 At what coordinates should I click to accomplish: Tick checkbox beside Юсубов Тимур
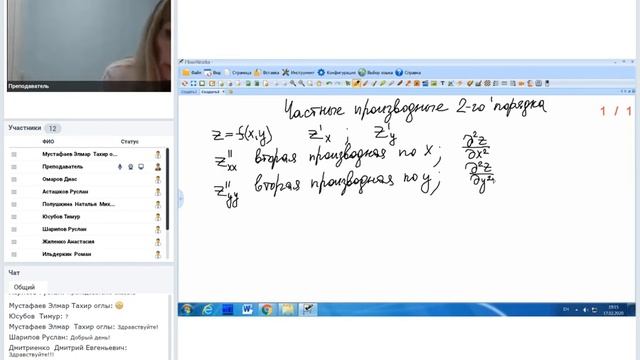tap(14, 217)
